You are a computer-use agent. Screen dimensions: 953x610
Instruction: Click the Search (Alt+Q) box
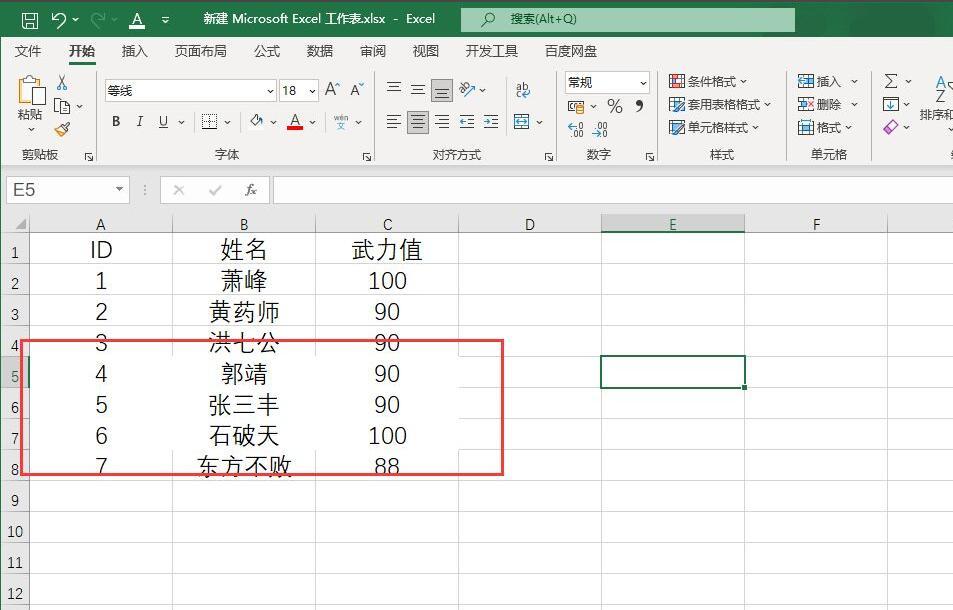tap(628, 19)
